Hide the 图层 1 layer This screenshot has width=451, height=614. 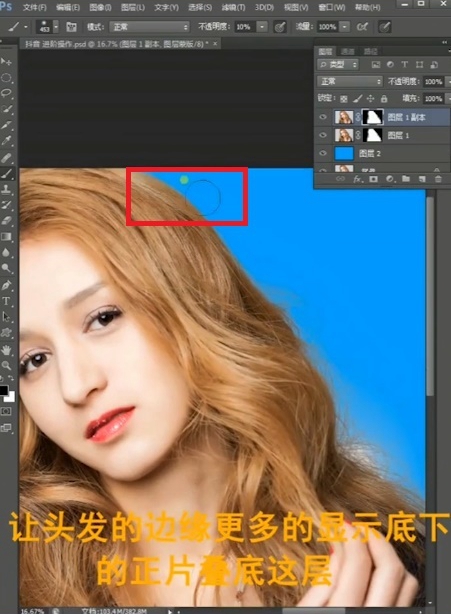(323, 135)
